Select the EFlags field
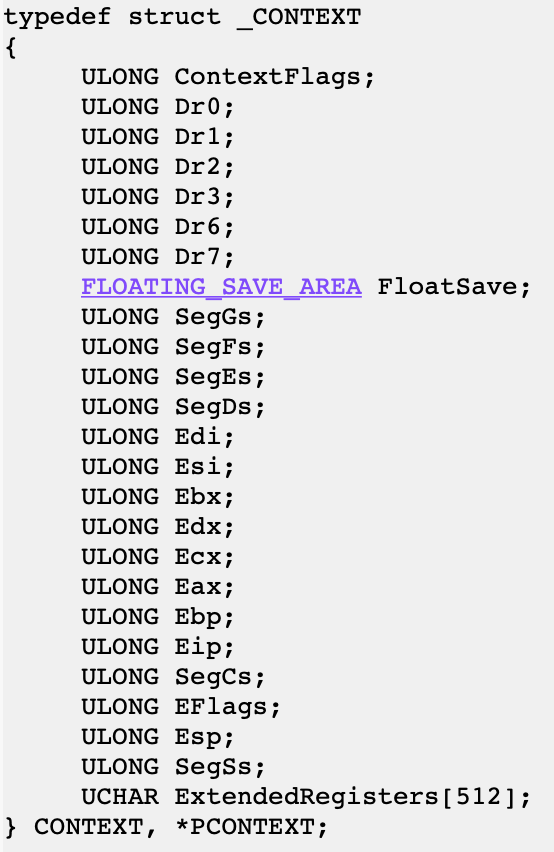The image size is (554, 852). click(x=221, y=707)
